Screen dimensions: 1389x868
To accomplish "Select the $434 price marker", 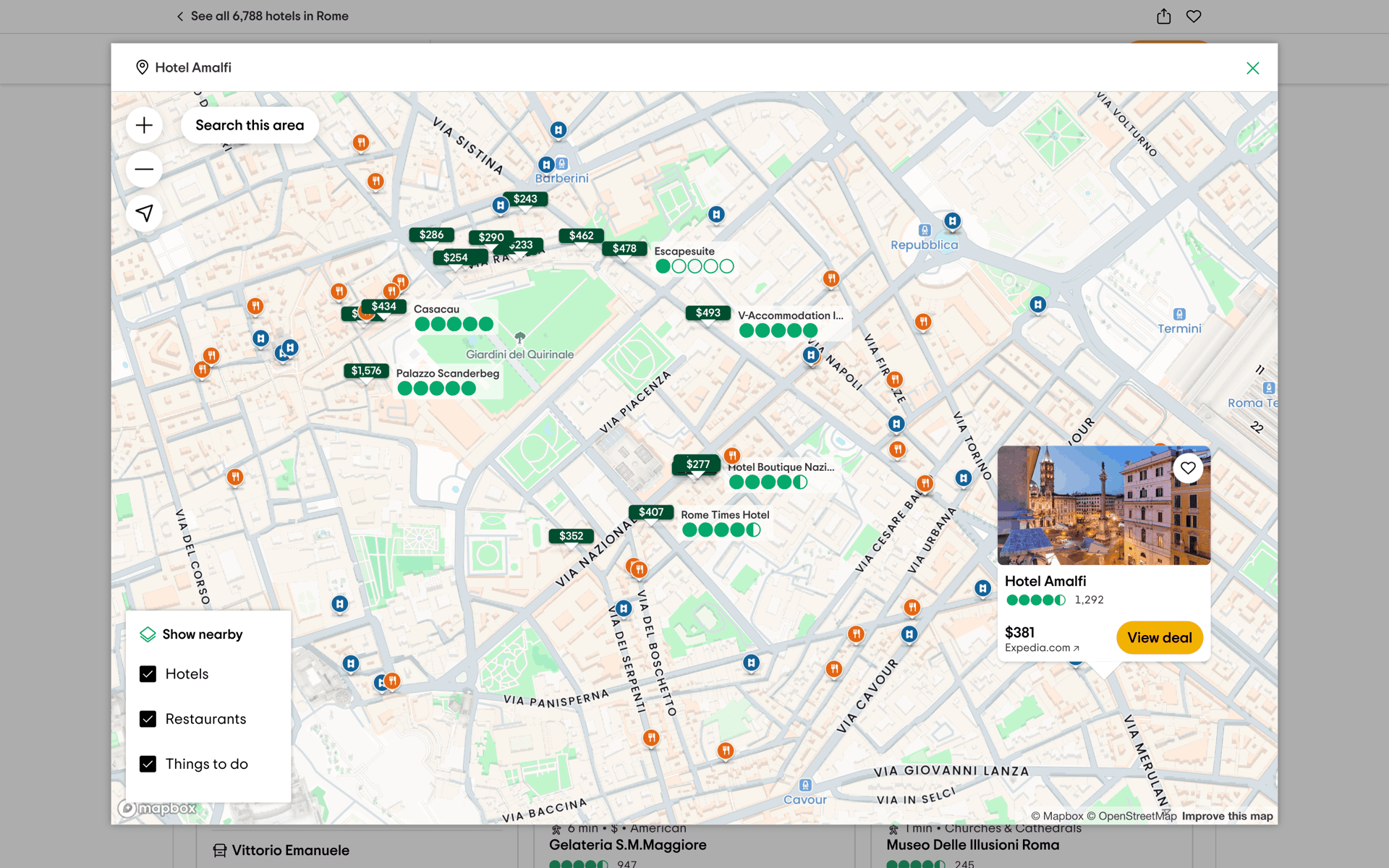I will (x=384, y=307).
